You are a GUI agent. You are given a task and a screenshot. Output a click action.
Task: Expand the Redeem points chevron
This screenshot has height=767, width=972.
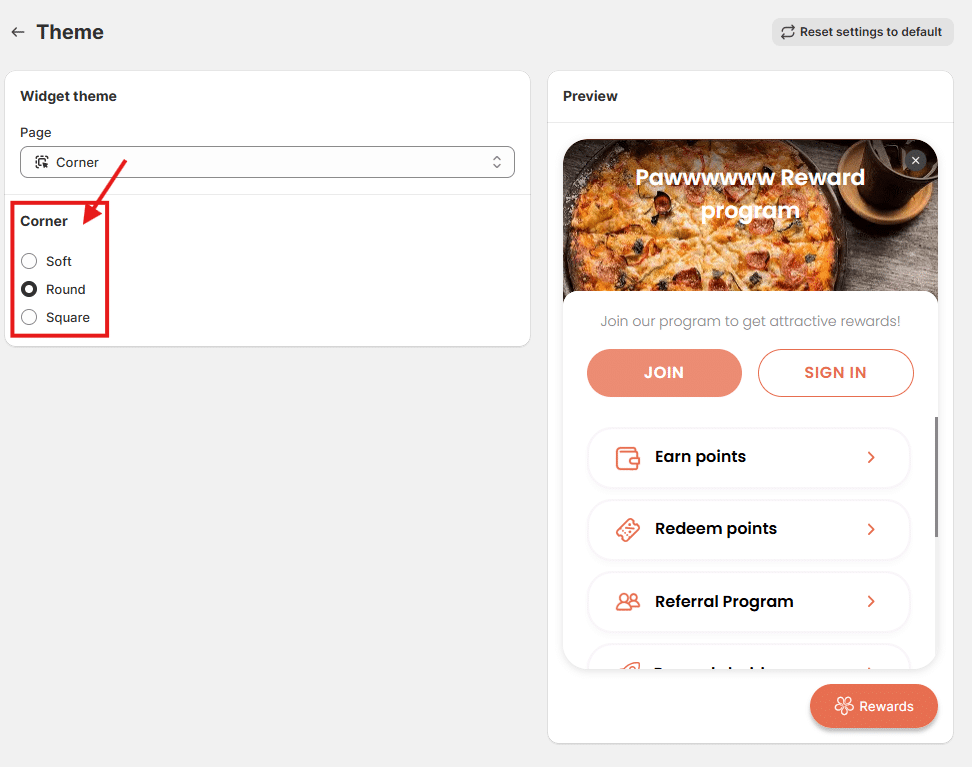click(x=871, y=529)
